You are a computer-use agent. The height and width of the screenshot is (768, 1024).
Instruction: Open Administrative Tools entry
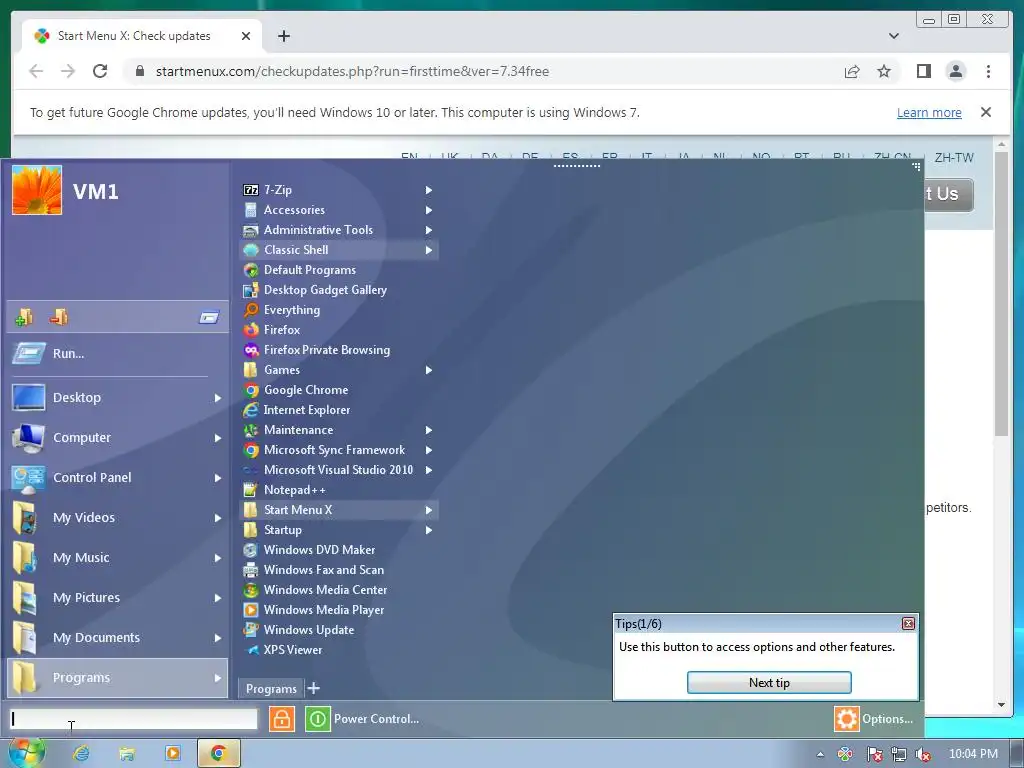[338, 230]
